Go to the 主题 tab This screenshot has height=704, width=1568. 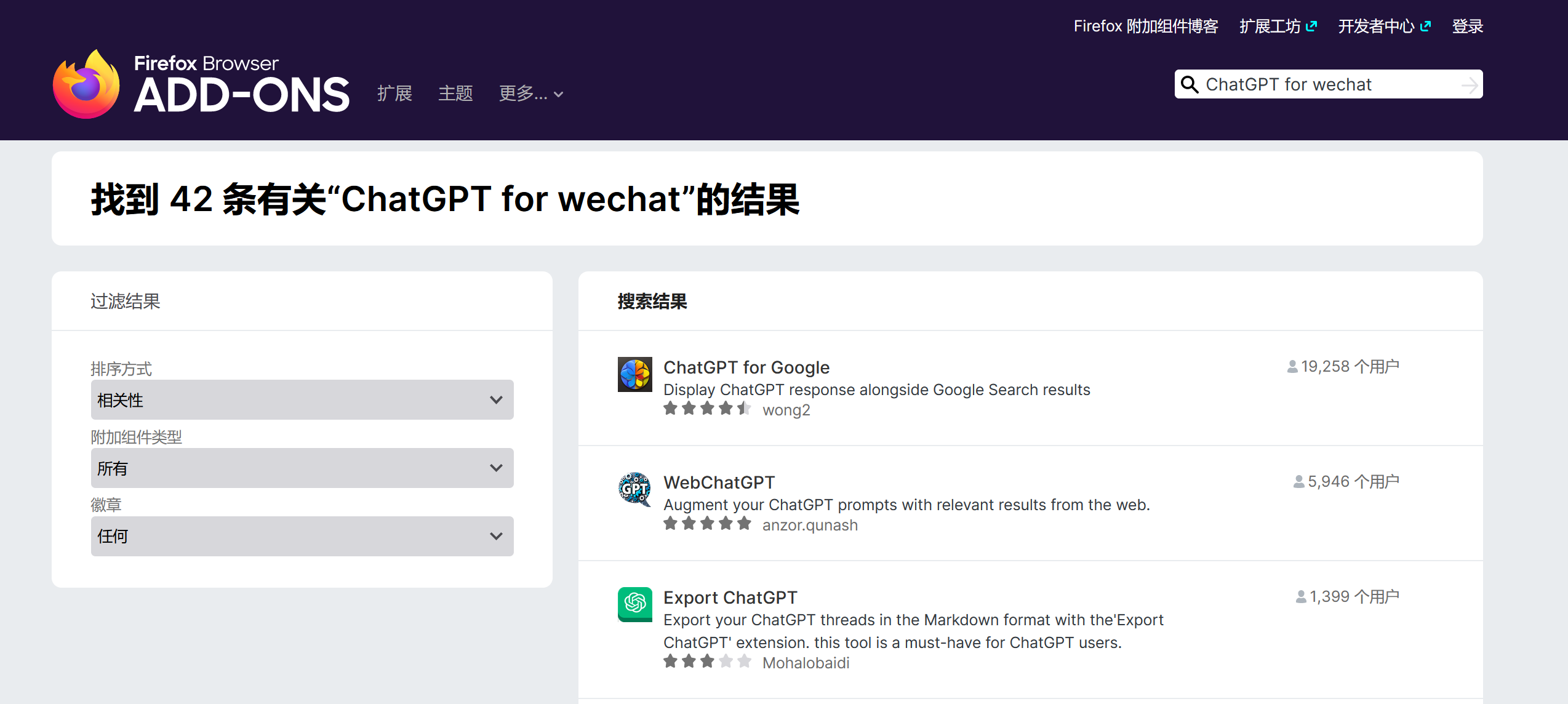(455, 94)
